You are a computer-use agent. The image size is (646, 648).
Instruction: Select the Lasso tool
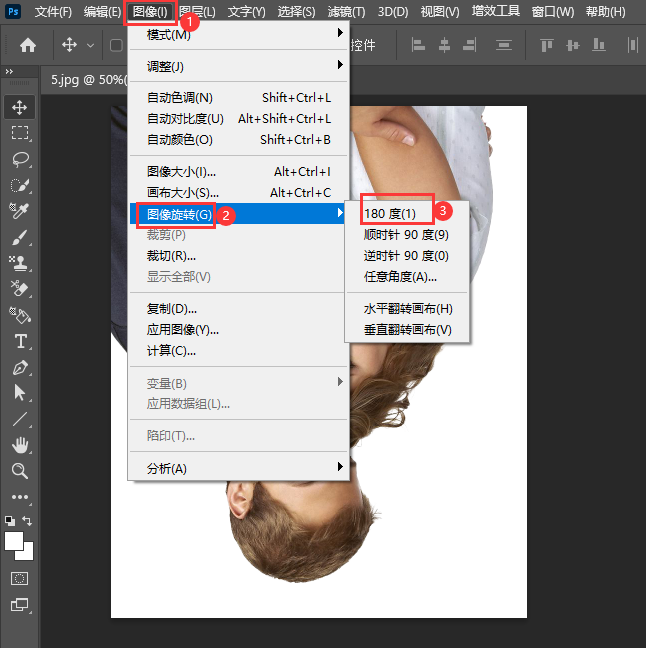click(20, 159)
